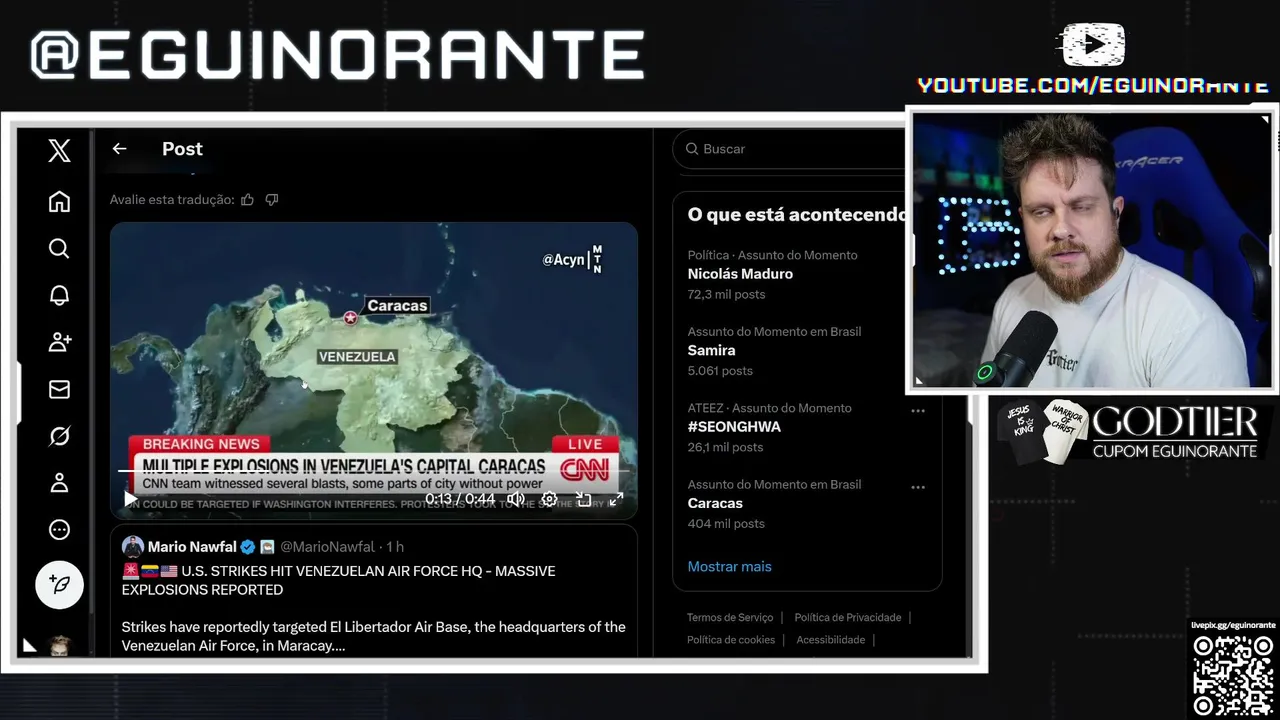Viewport: 1280px width, 720px height.
Task: Click 'ATEEZ · Assunto do Momento' label
Action: click(769, 408)
